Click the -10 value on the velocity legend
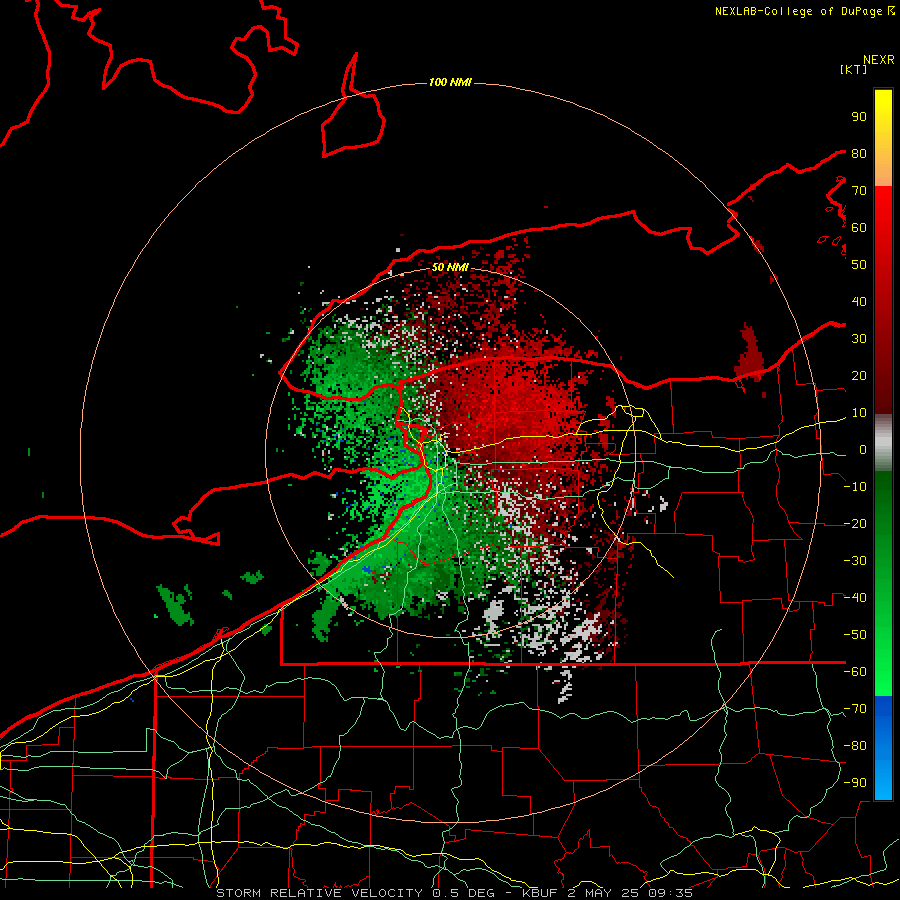This screenshot has height=900, width=900. coord(855,487)
